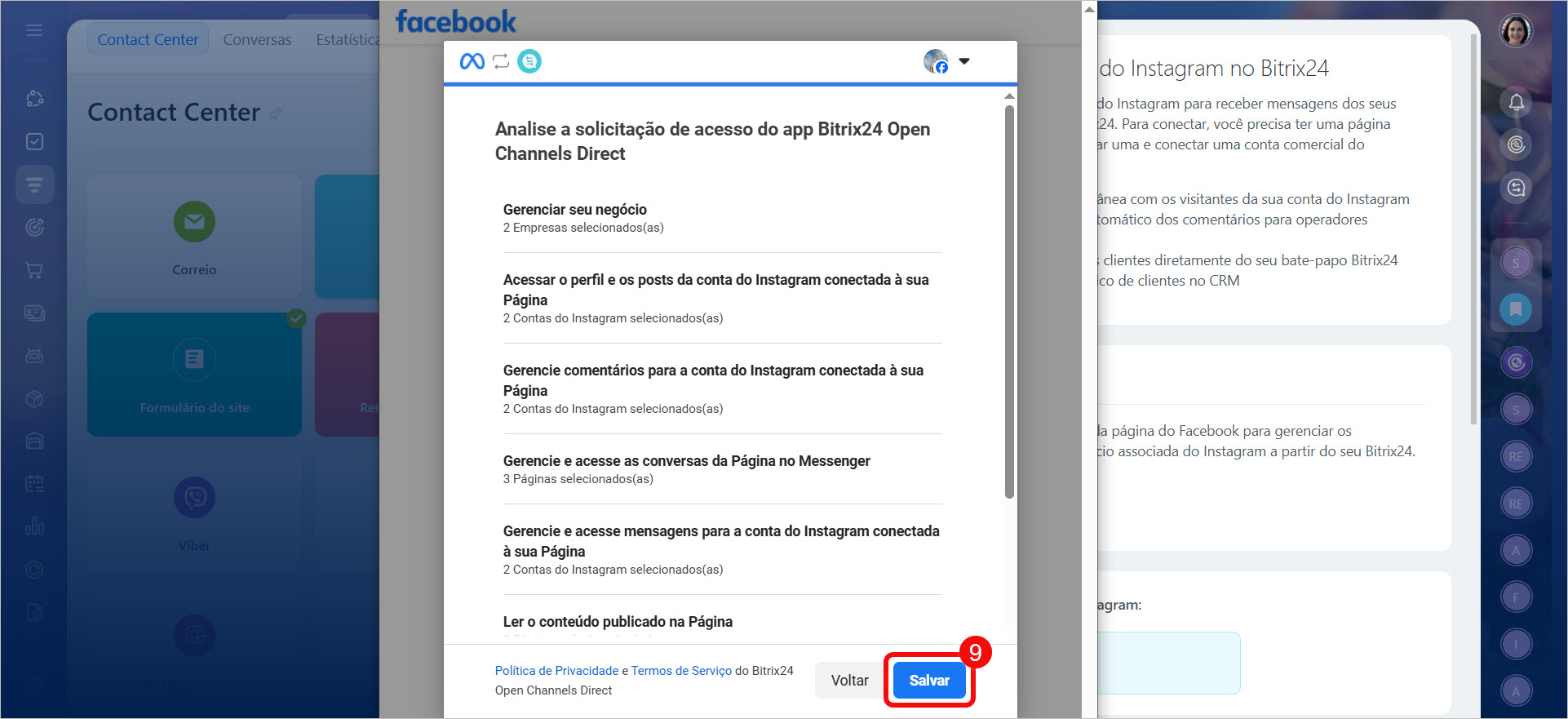
Task: Click '3 Páginas selecionados(as)' text
Action: [578, 479]
